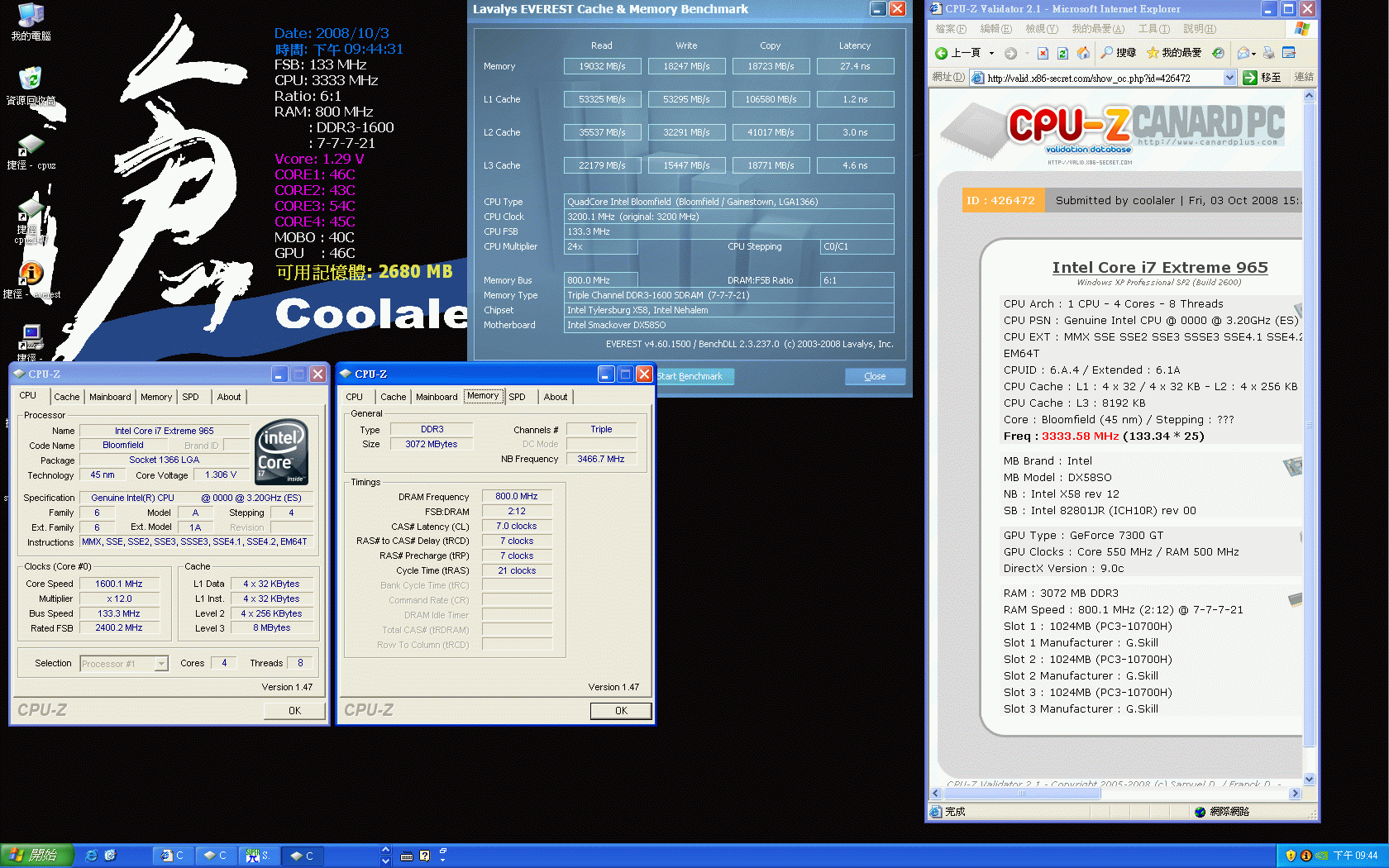Open the History icon in IE toolbar

pos(1218,53)
